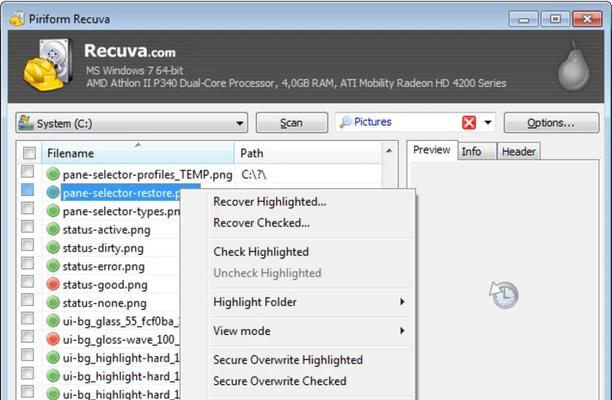The image size is (612, 400).
Task: Click the magnifier icon in Pictures filter box
Action: 345,122
